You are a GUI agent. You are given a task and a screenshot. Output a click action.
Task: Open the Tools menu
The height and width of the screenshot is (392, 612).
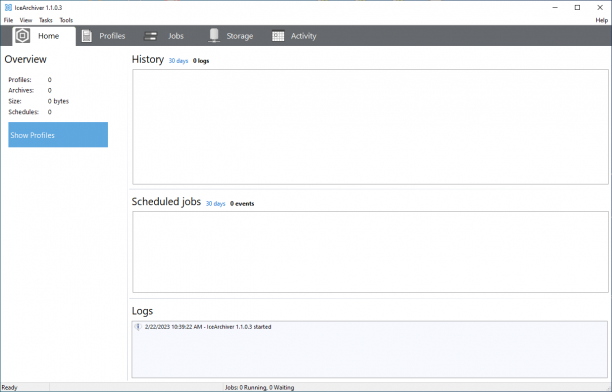click(x=66, y=20)
